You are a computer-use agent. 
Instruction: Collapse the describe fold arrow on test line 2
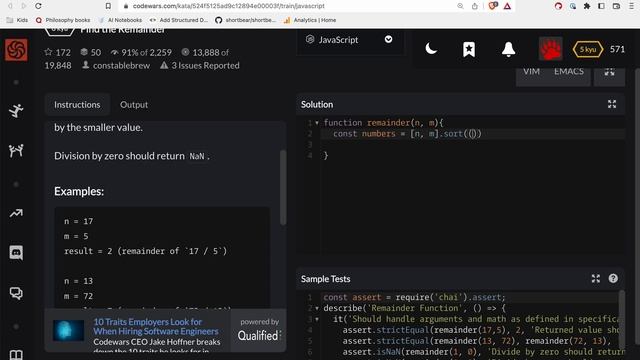coord(317,308)
